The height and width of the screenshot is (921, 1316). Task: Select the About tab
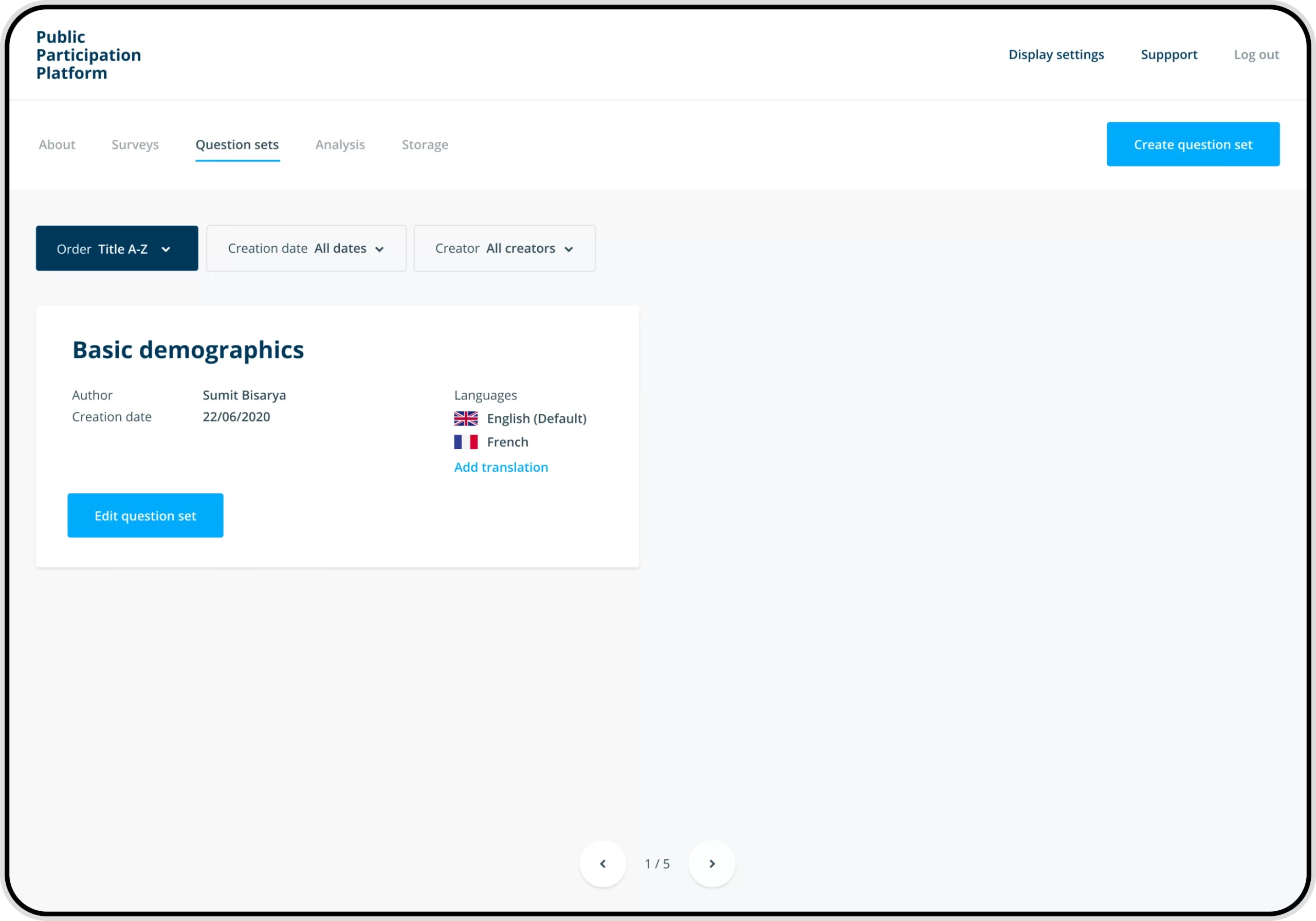click(57, 144)
